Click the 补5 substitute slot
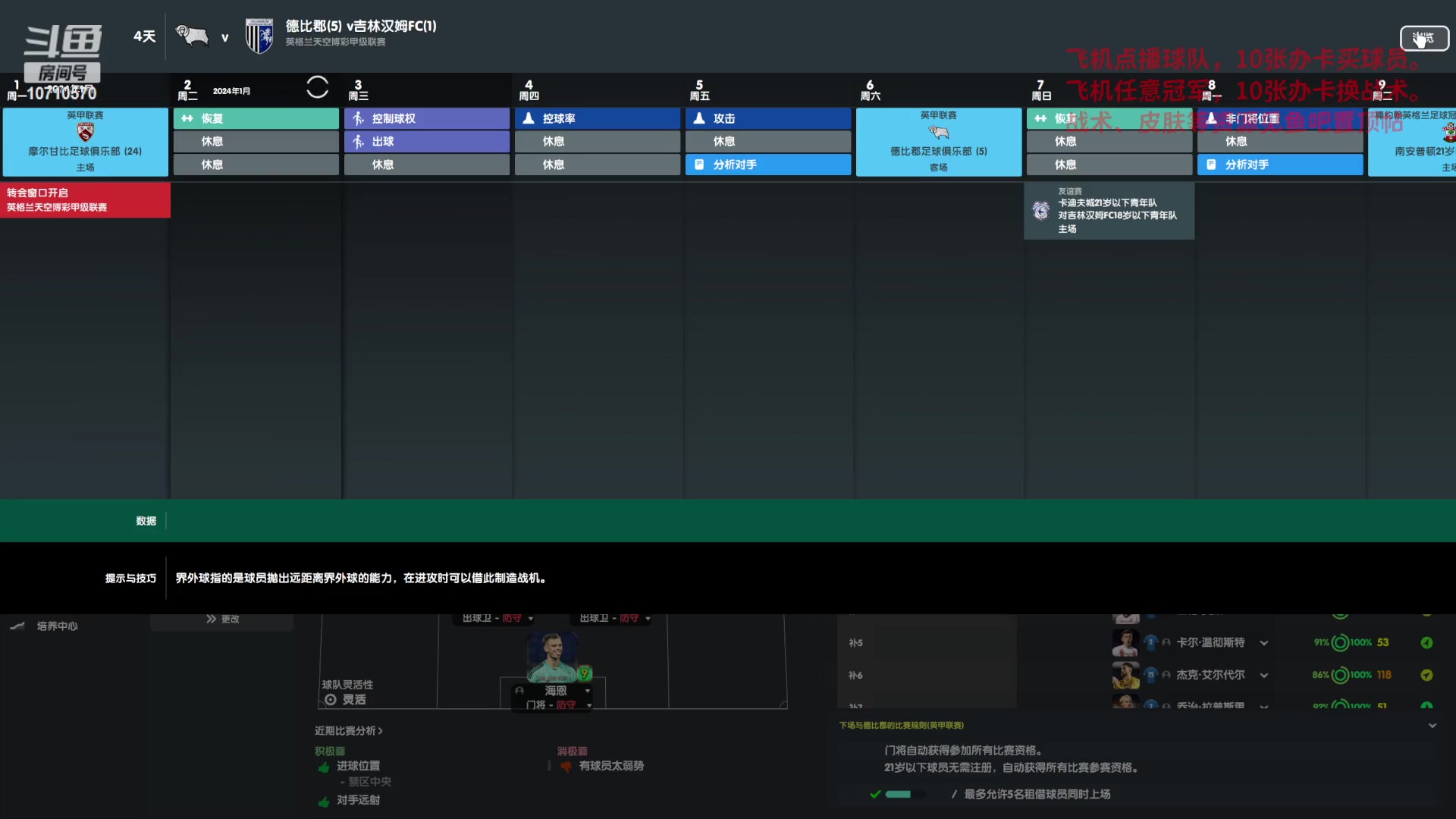The image size is (1456, 819). pos(927,643)
